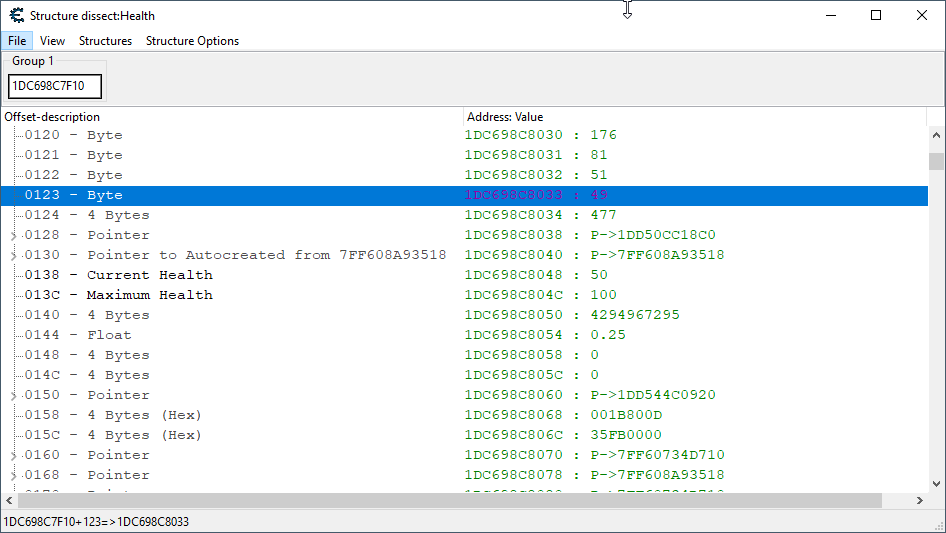Maximize the Structure dissect window

click(x=876, y=15)
